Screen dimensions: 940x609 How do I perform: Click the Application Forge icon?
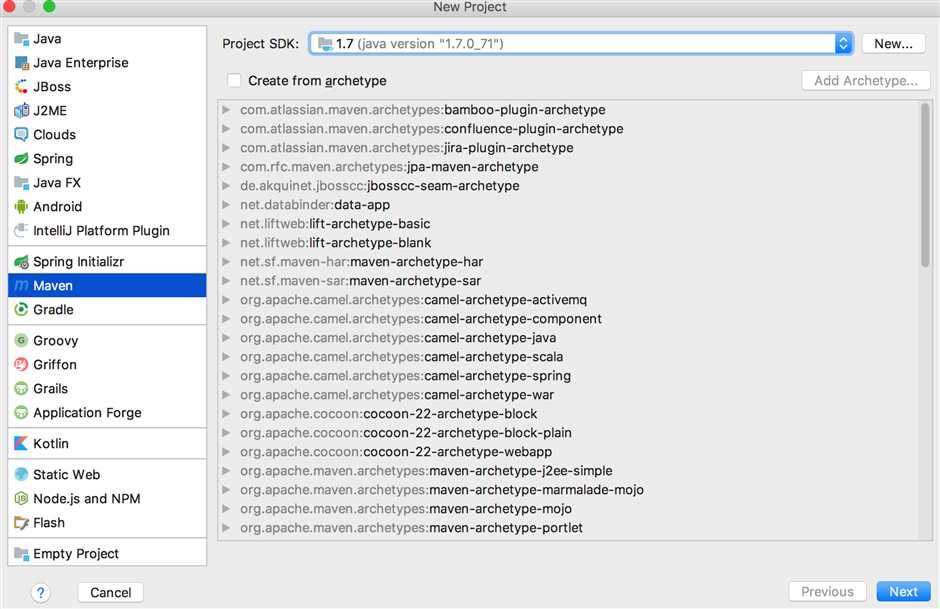[21, 412]
